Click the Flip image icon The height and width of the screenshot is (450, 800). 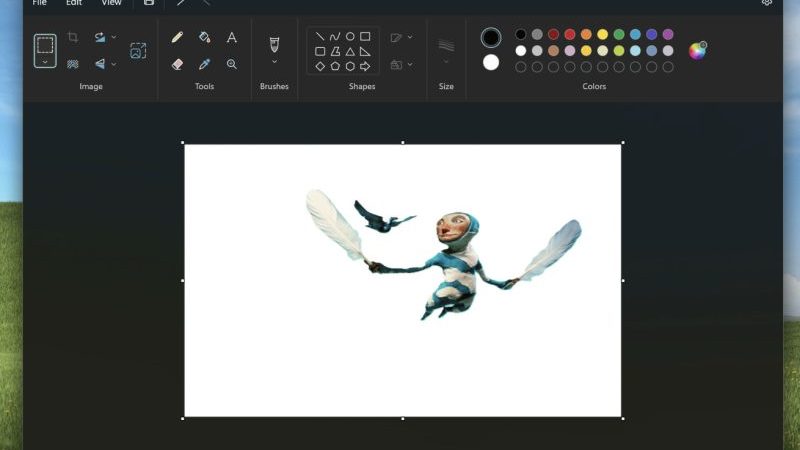99,64
